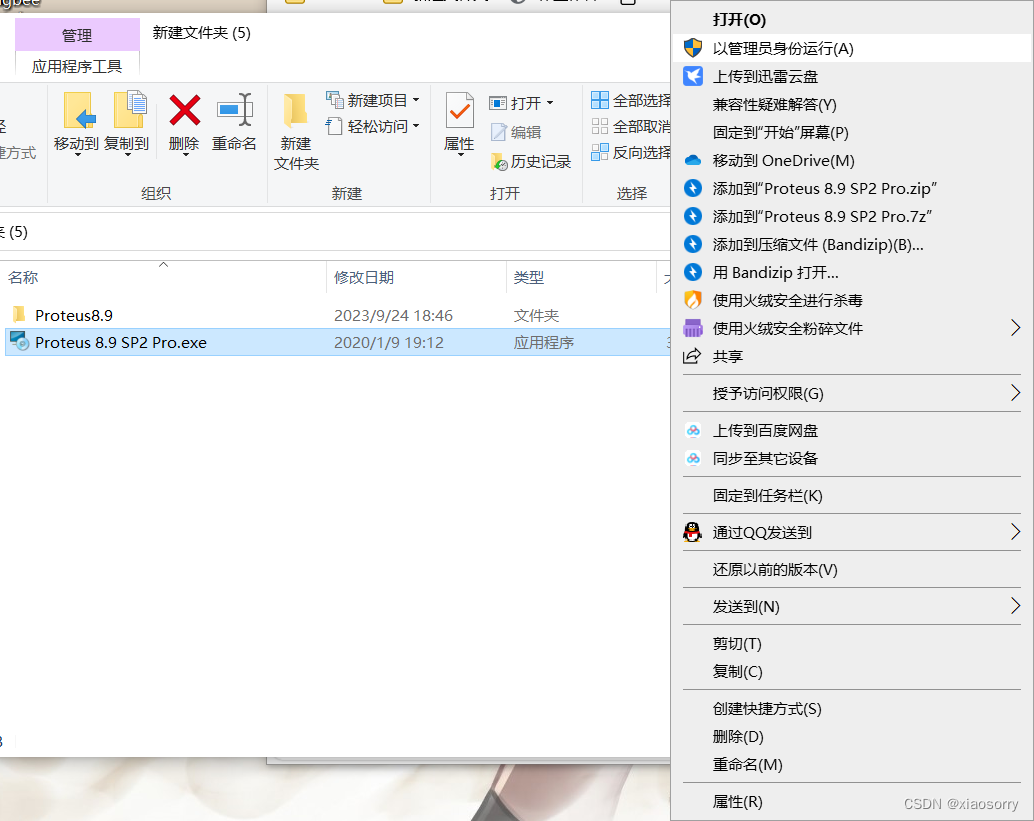Click Bandizip icon beside the .zip entry
This screenshot has height=821, width=1034.
pyautogui.click(x=692, y=189)
